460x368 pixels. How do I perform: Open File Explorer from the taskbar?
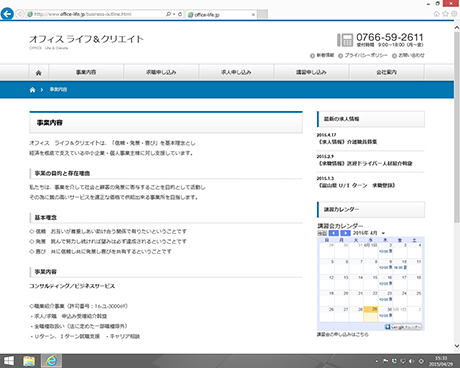pos(29,361)
